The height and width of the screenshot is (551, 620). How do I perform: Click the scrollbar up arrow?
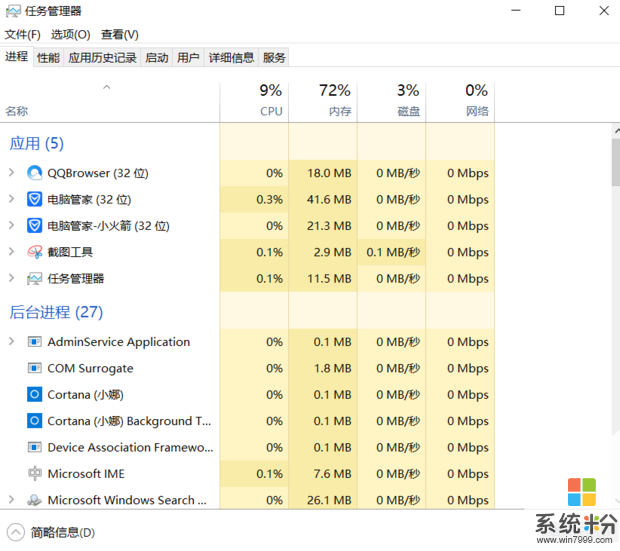tap(616, 131)
